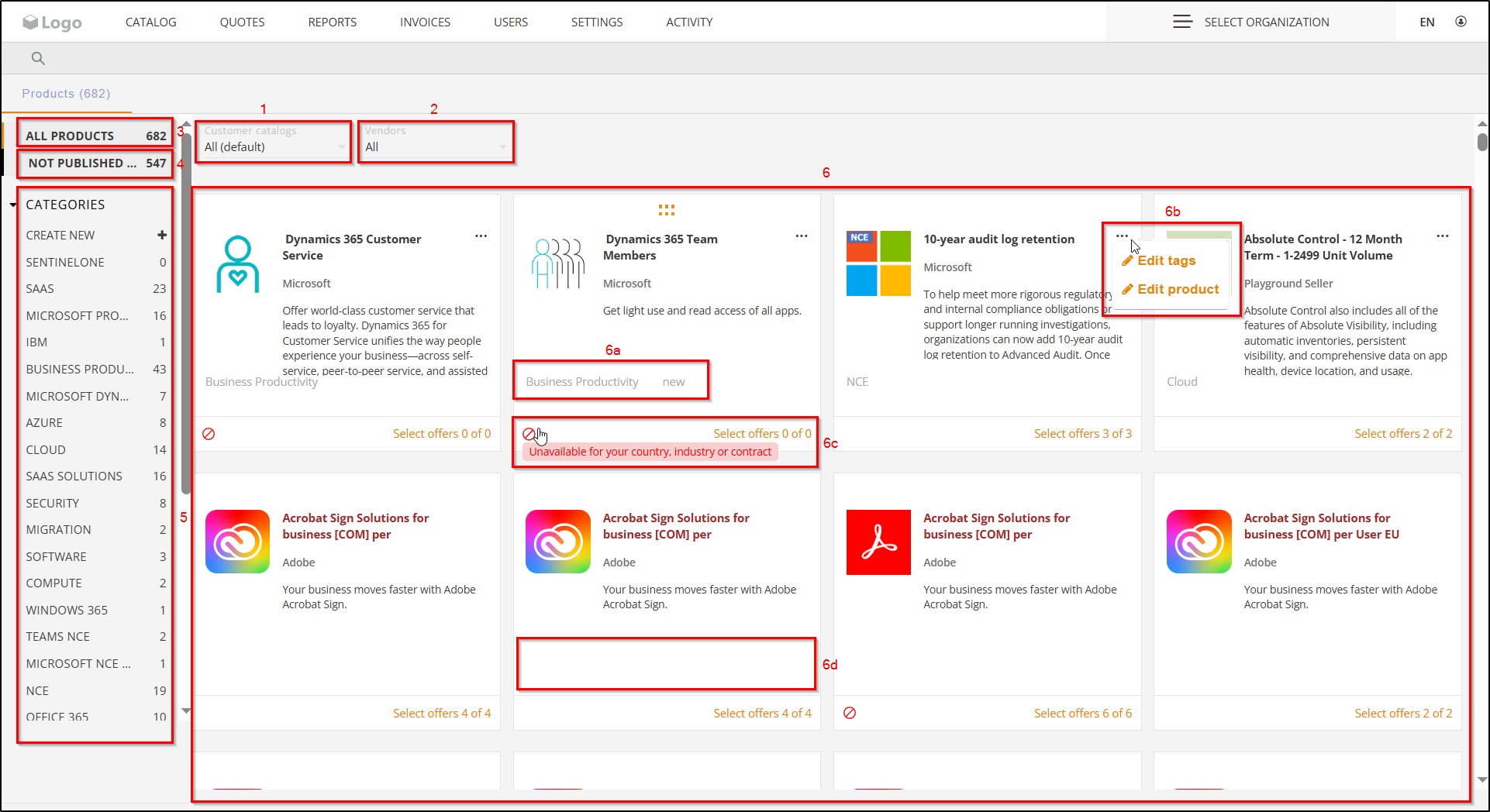This screenshot has width=1490, height=812.
Task: Click the sidebar scroll down arrow
Action: point(186,710)
